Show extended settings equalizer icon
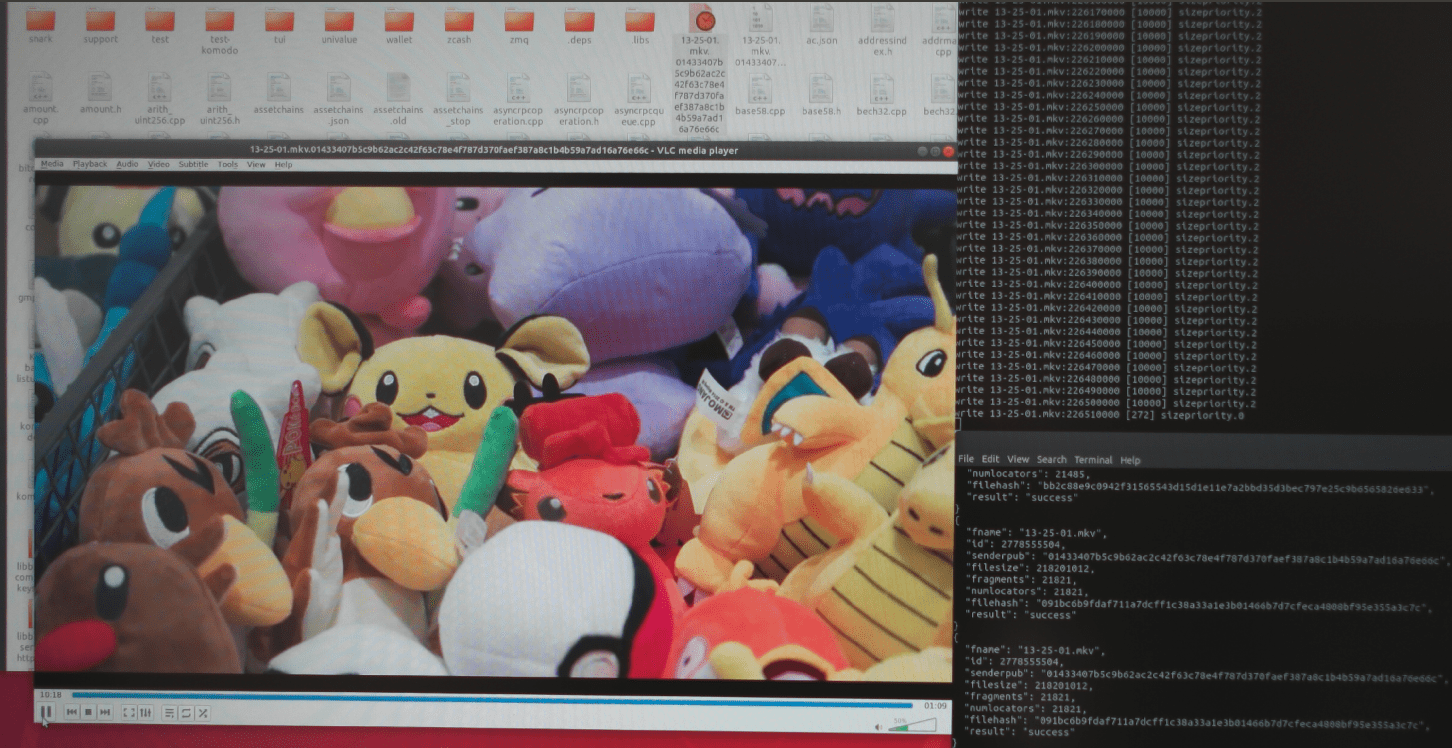The width and height of the screenshot is (1452, 748). pyautogui.click(x=146, y=712)
